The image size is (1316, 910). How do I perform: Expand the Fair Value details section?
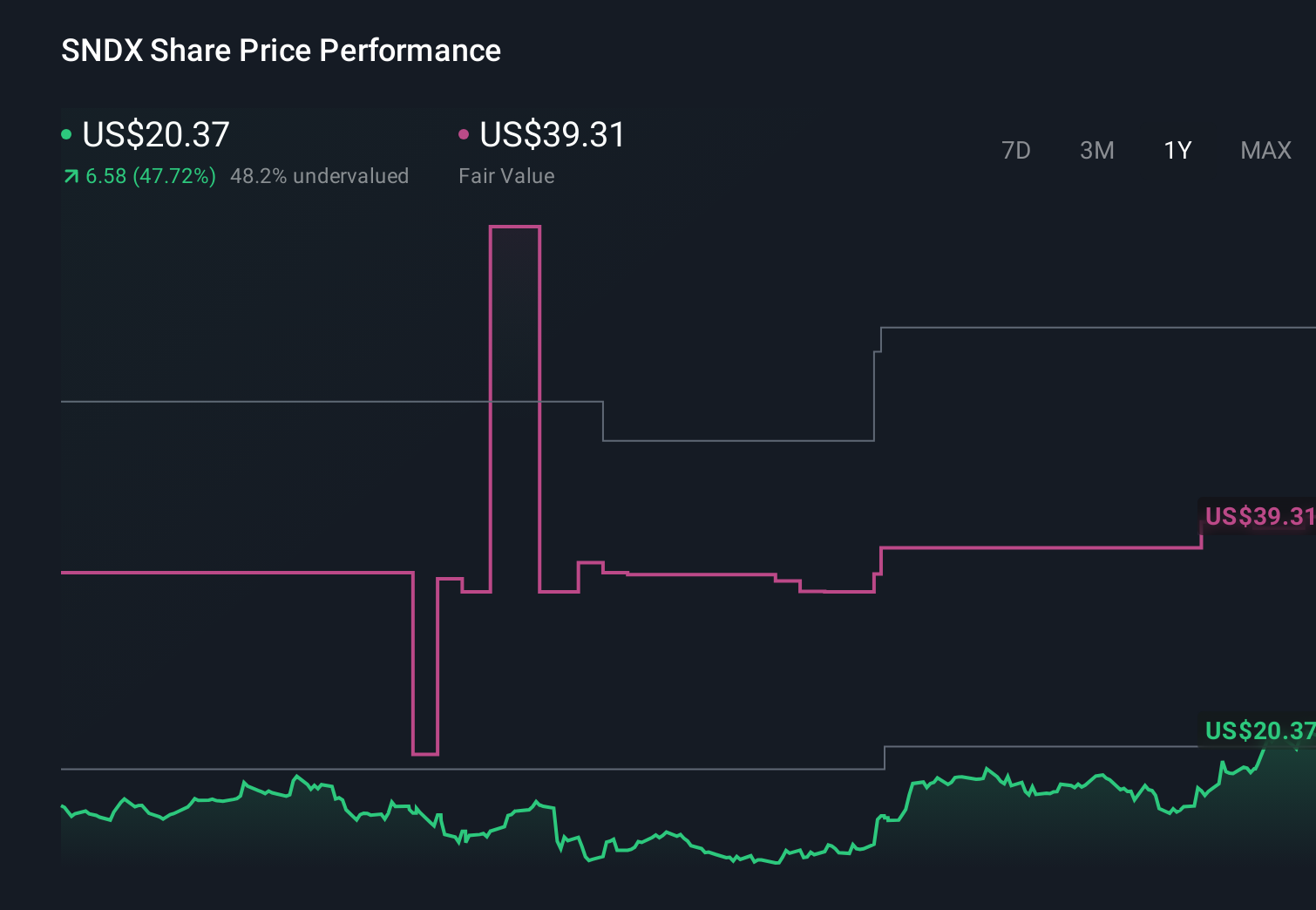coord(506,176)
